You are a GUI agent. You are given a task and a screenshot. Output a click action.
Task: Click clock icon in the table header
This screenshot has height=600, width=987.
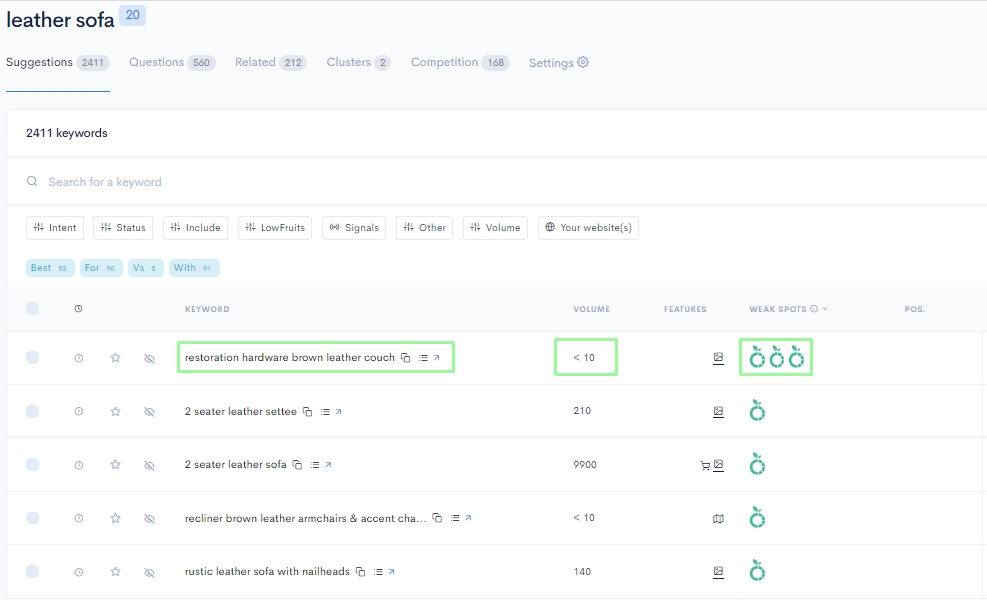point(78,308)
